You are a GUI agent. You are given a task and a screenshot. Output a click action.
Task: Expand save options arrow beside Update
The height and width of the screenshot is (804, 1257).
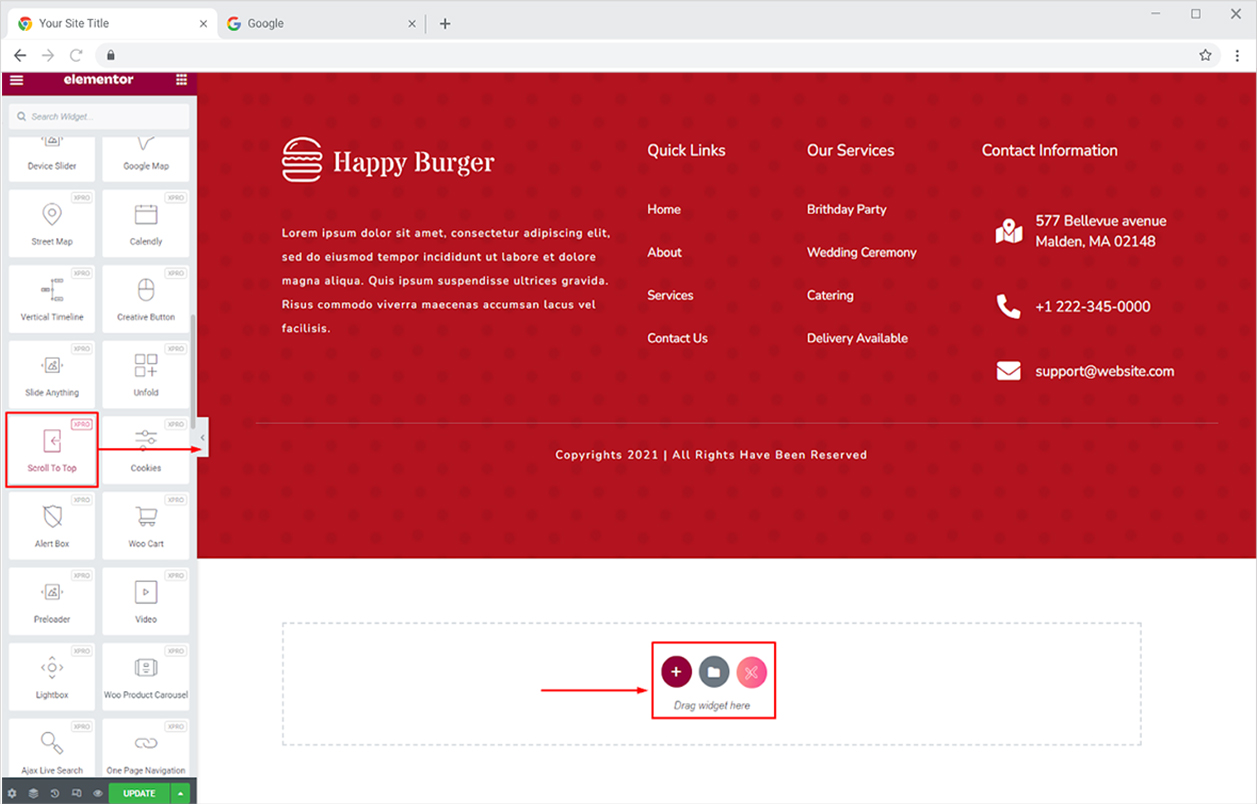181,794
